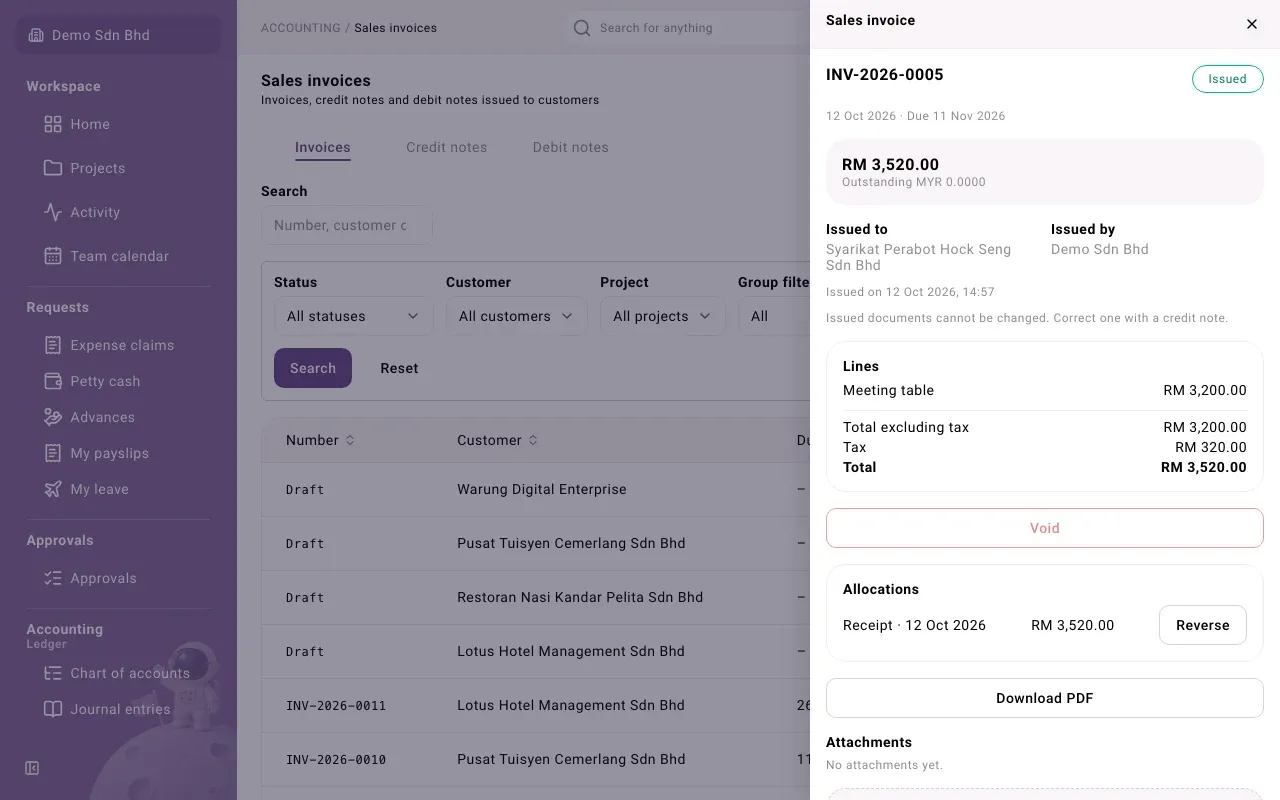Click the Activity pulse icon
1280x800 pixels.
53,212
